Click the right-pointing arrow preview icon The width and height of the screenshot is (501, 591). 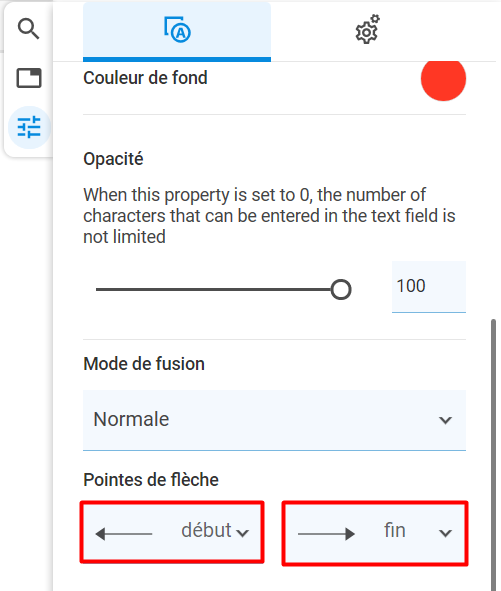326,534
